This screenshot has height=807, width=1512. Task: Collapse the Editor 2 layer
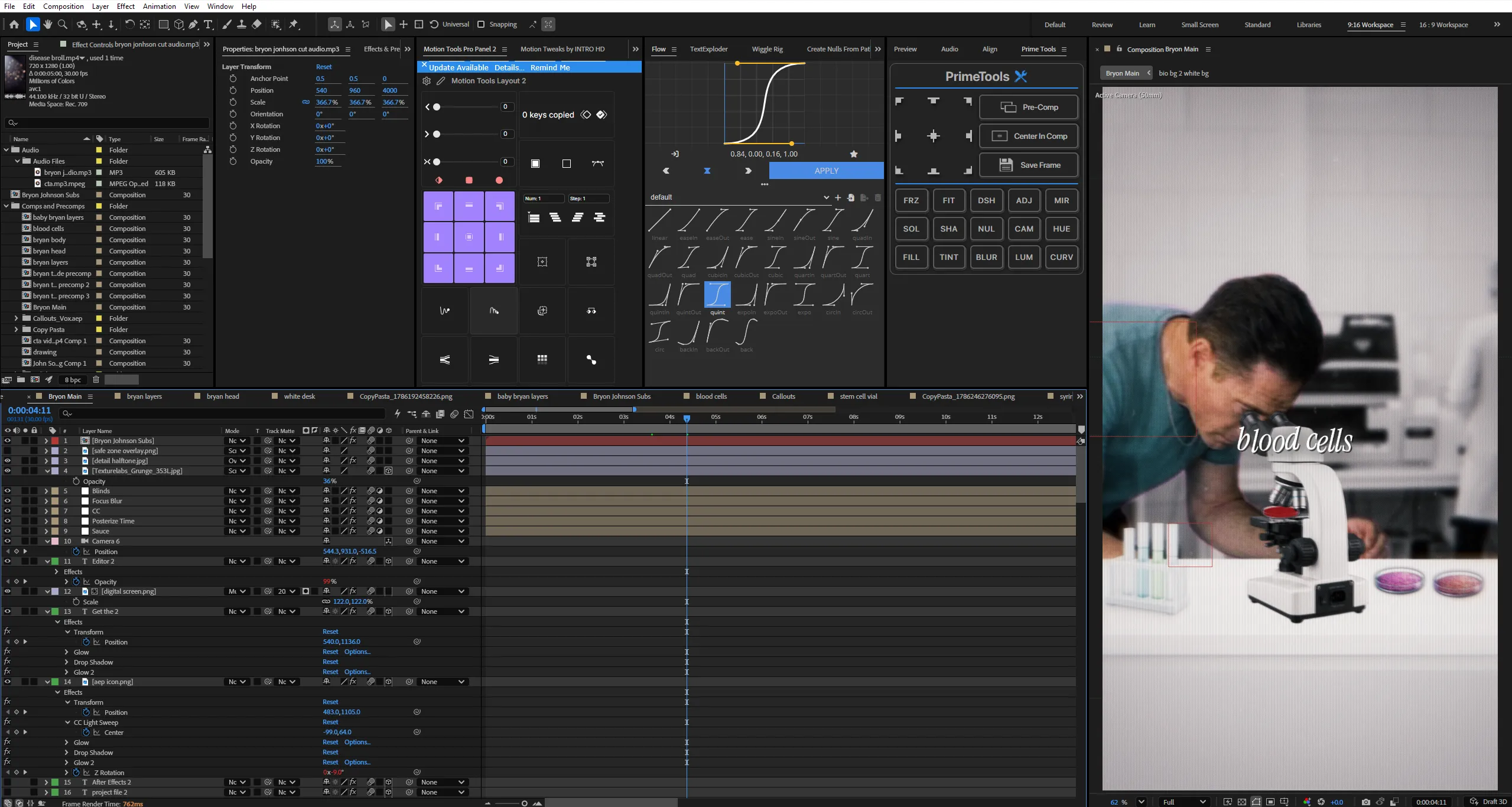47,561
